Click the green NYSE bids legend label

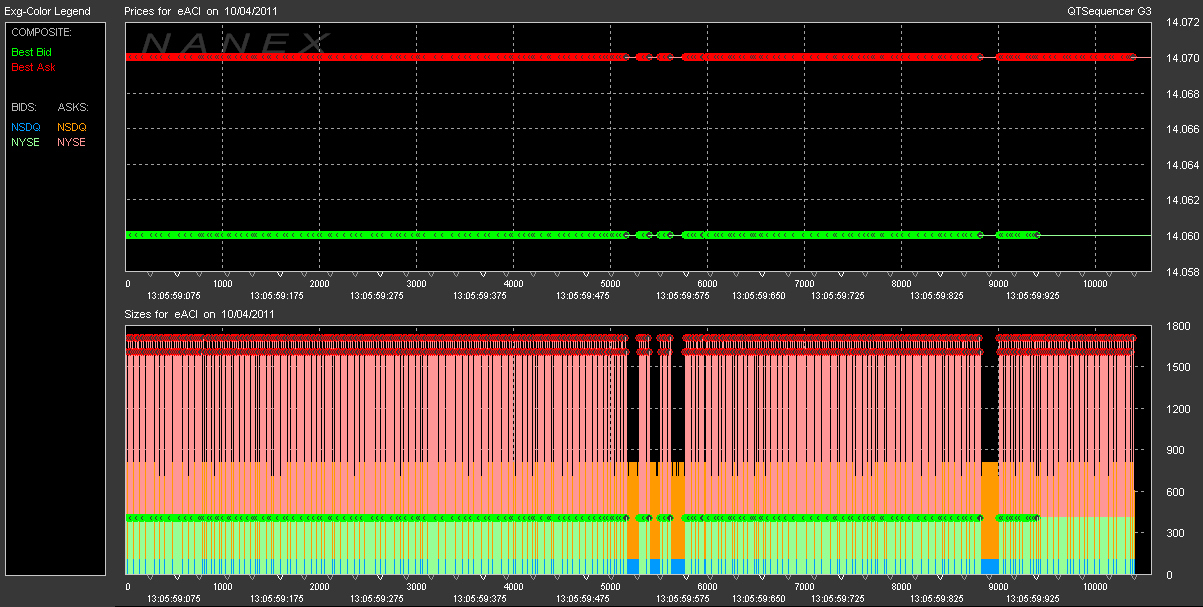25,142
